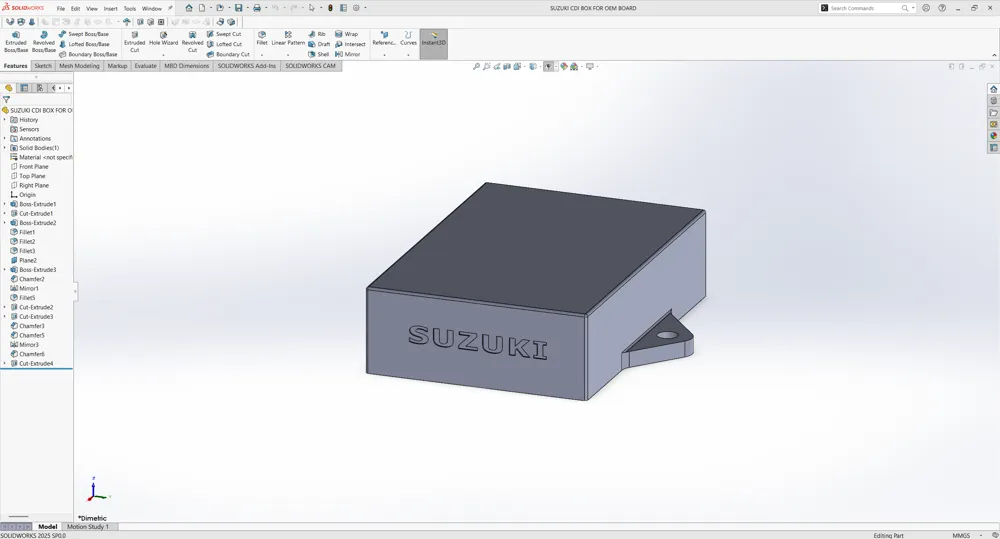Switch to the Evaluate tab
1000x539 pixels.
(145, 66)
